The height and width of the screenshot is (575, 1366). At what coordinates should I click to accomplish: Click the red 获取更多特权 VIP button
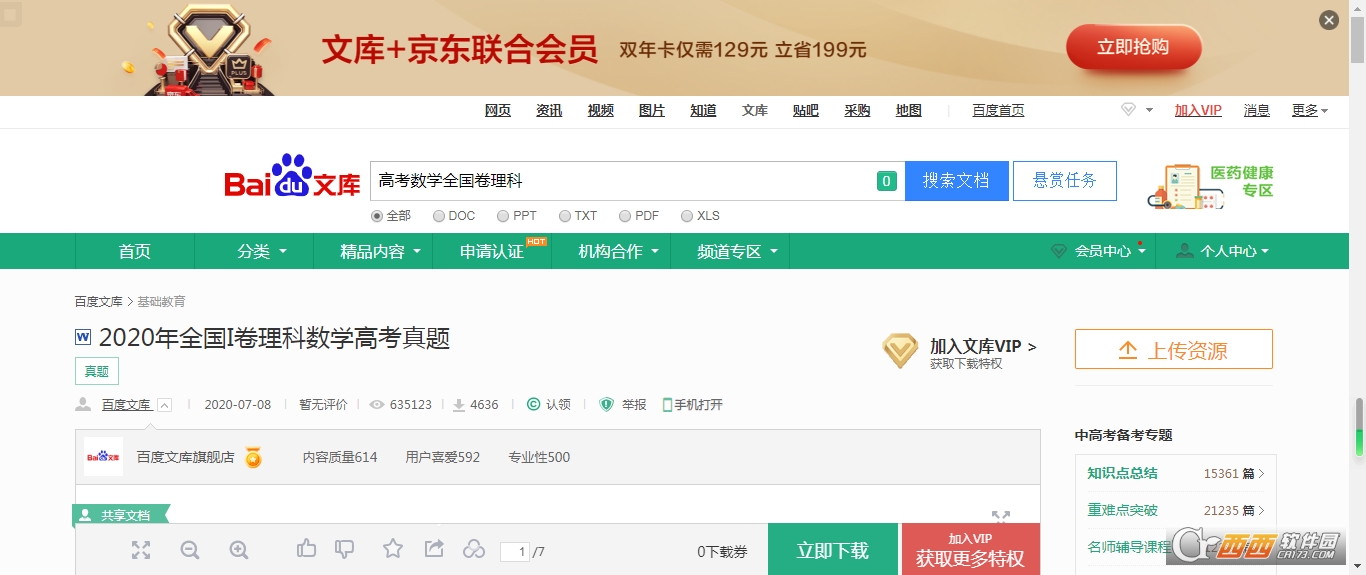pyautogui.click(x=971, y=549)
